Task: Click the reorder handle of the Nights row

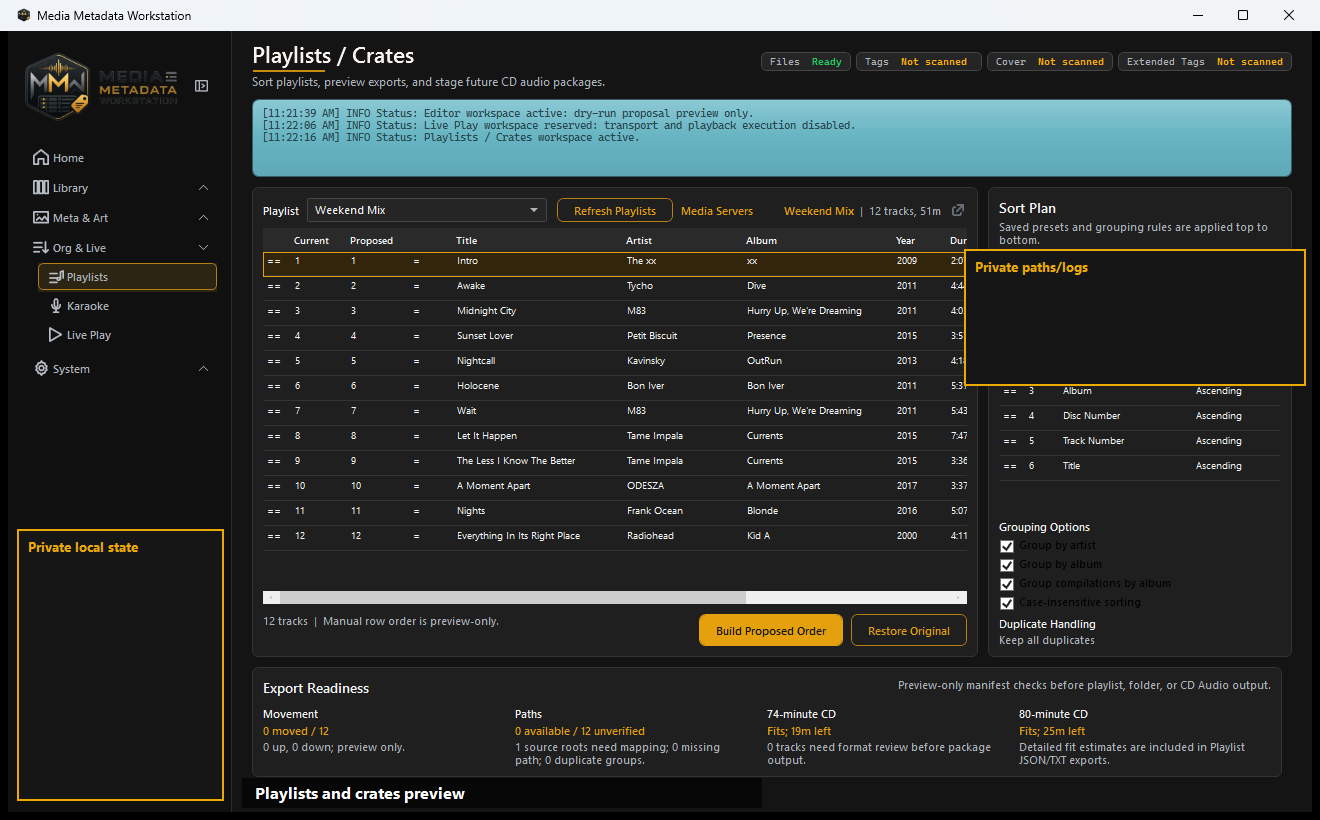Action: [274, 511]
